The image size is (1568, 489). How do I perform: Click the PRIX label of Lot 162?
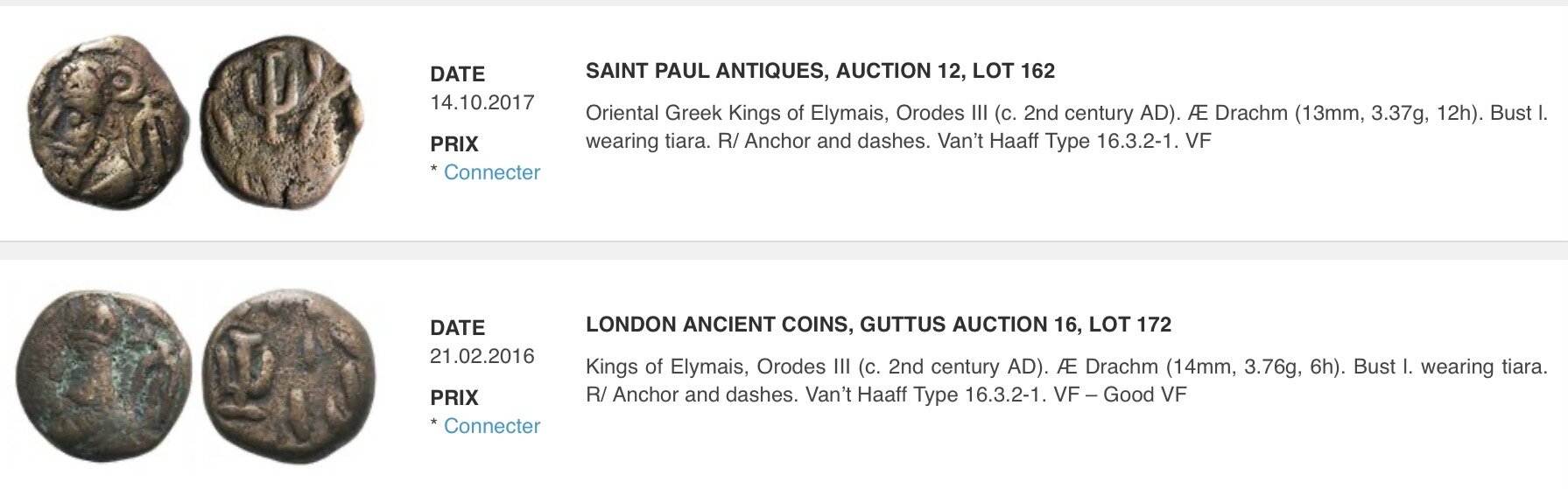(x=454, y=144)
